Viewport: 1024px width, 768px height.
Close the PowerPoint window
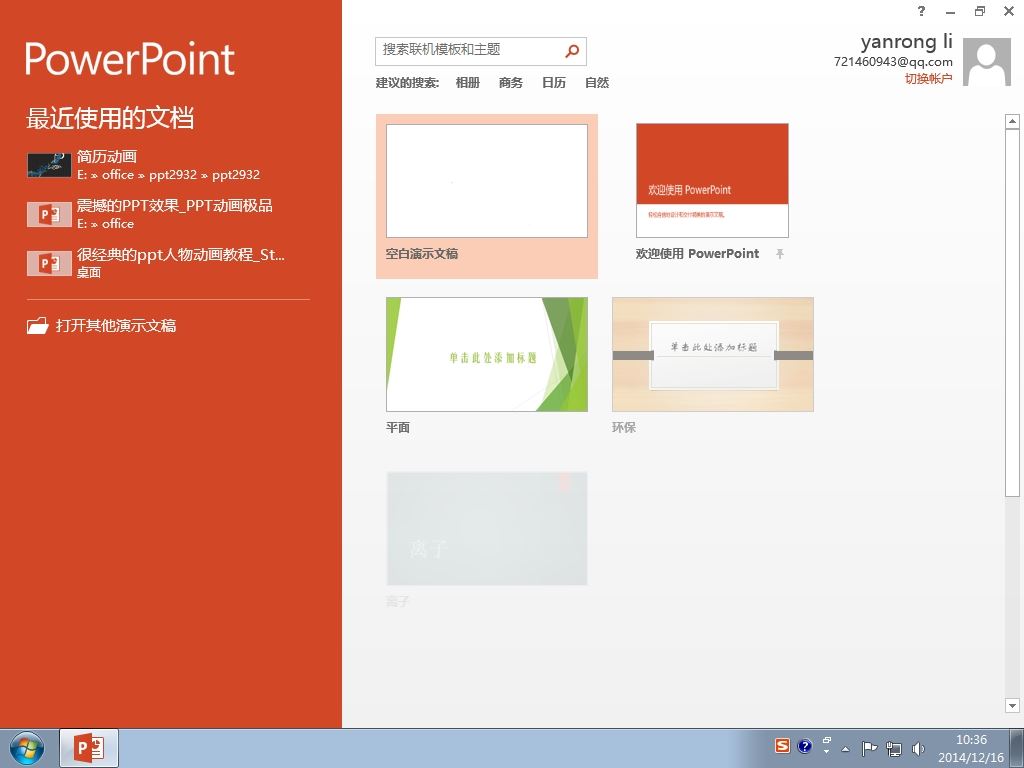click(x=1008, y=10)
